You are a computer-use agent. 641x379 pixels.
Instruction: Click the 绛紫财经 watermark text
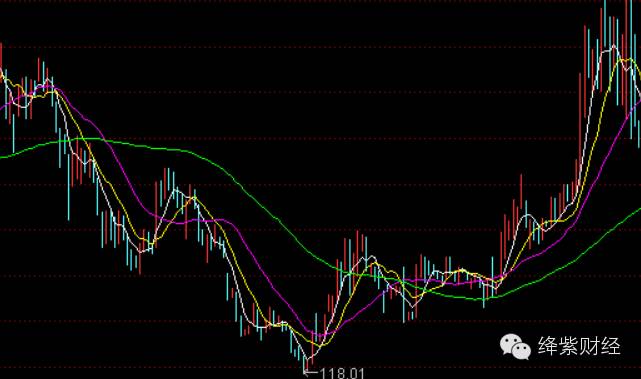pos(579,346)
